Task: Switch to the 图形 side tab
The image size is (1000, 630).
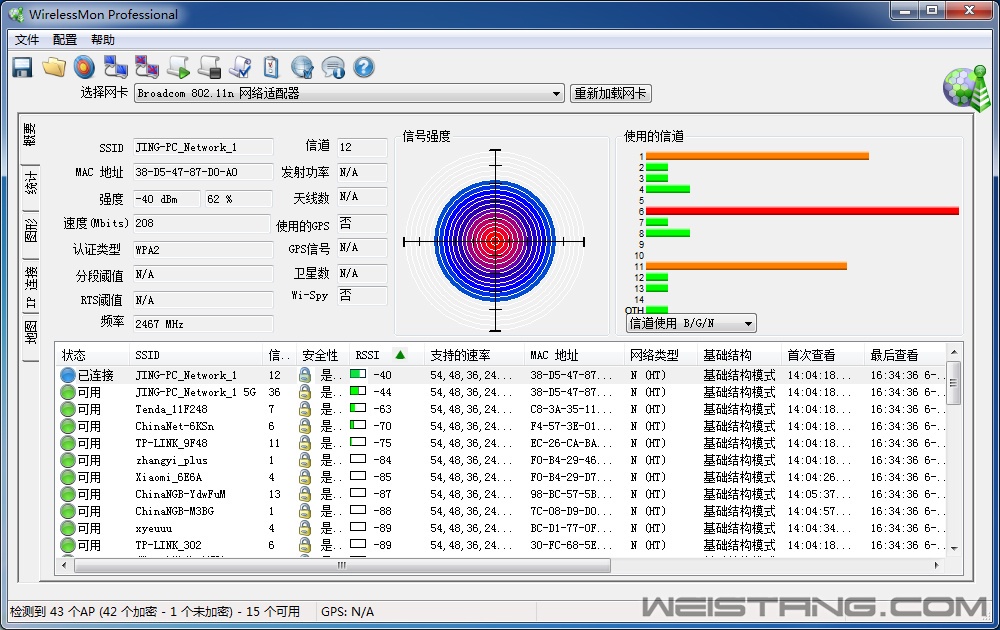Action: tap(30, 230)
